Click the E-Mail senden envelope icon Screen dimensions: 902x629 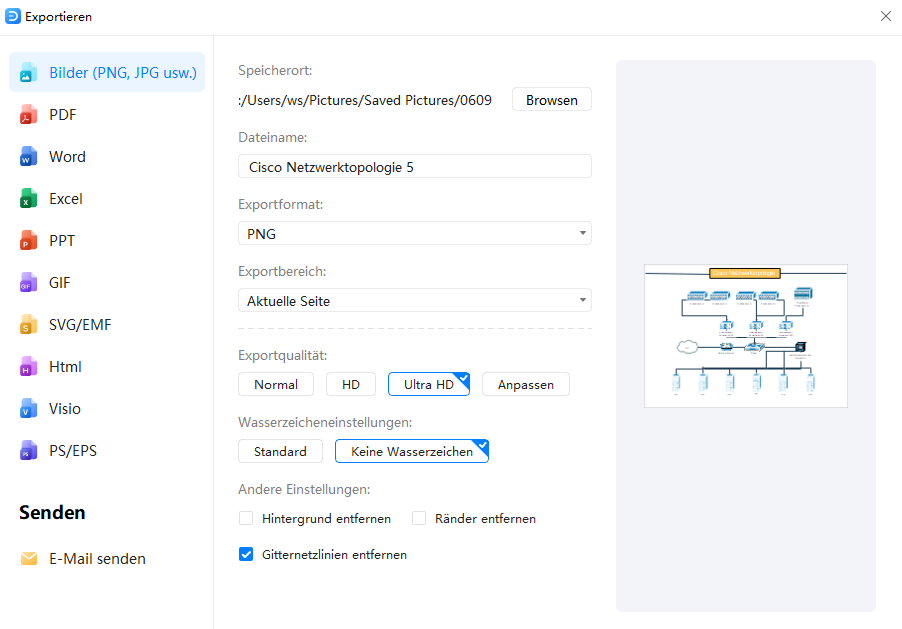tap(29, 559)
